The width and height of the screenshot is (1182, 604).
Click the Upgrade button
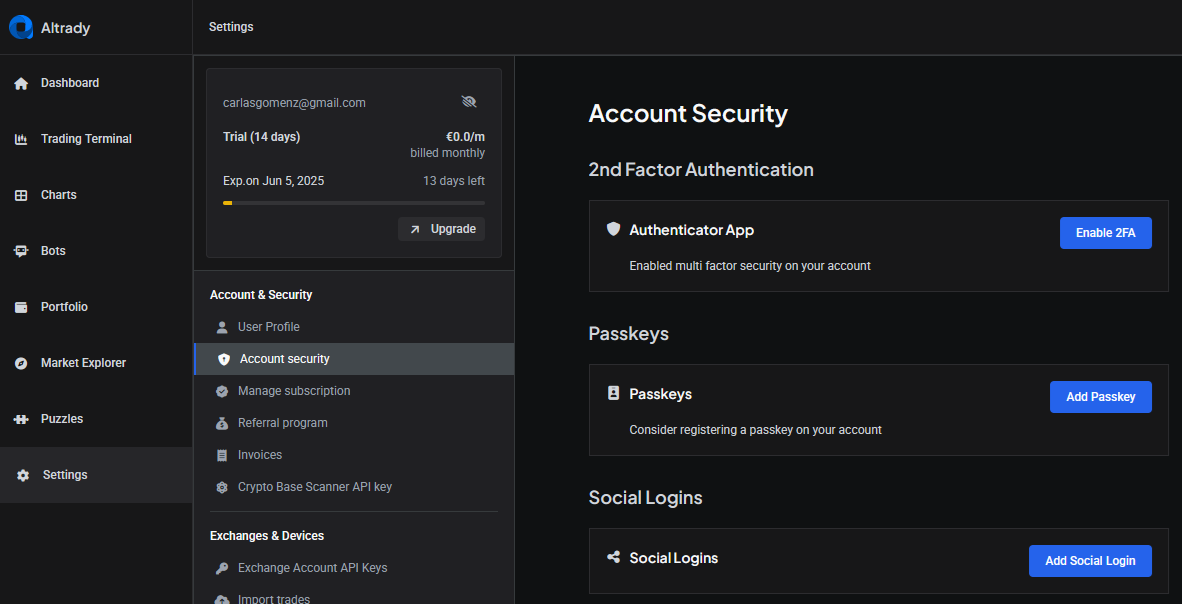pyautogui.click(x=442, y=229)
